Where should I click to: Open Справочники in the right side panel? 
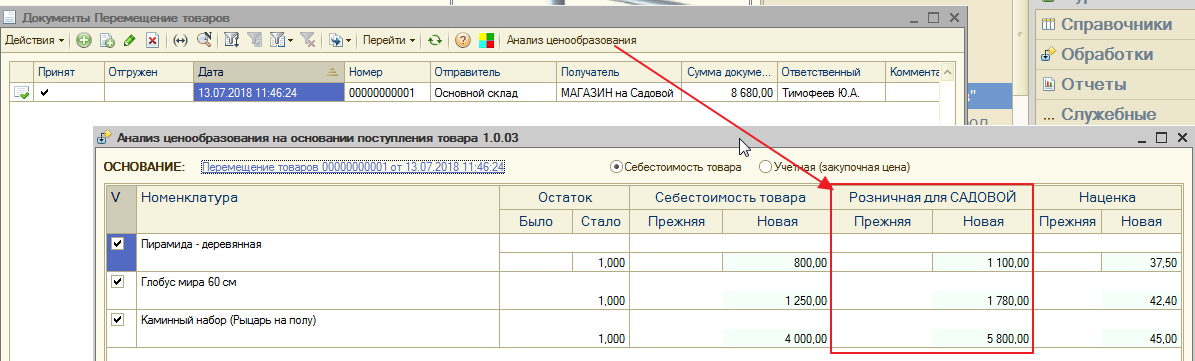[x=1117, y=24]
